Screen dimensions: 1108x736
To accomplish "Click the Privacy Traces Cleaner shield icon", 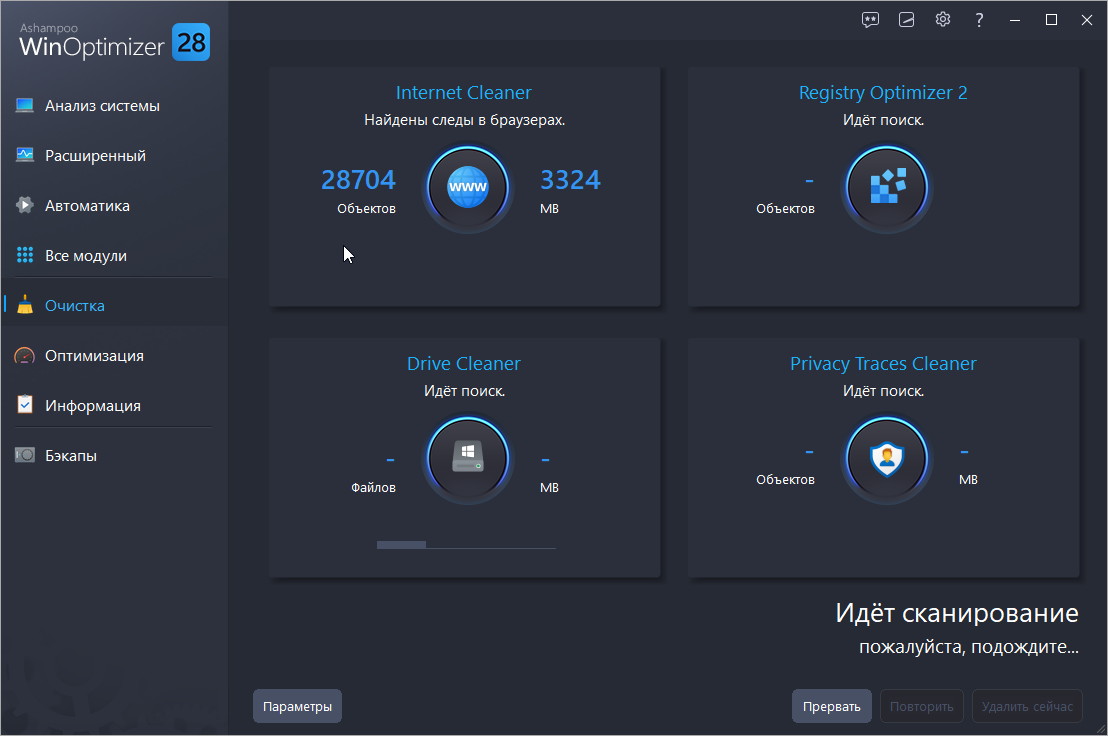I will (886, 458).
